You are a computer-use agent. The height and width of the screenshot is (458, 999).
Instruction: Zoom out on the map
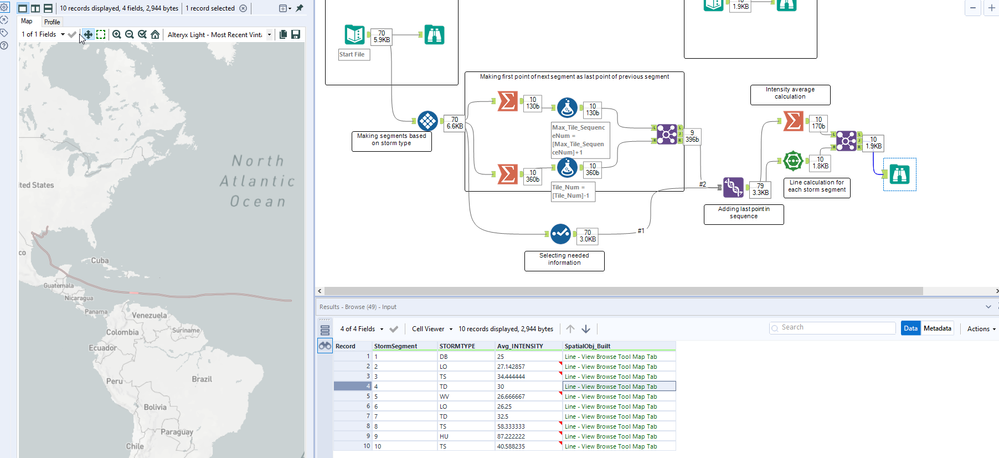point(129,34)
